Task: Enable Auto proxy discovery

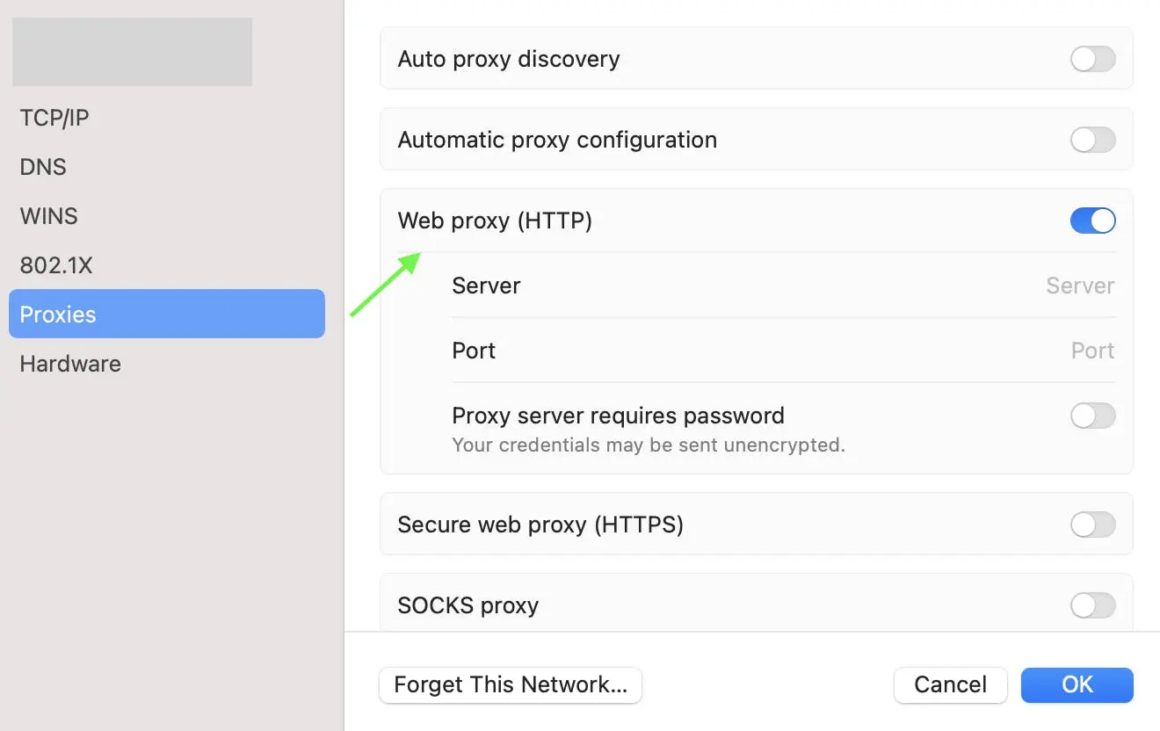Action: point(1092,59)
